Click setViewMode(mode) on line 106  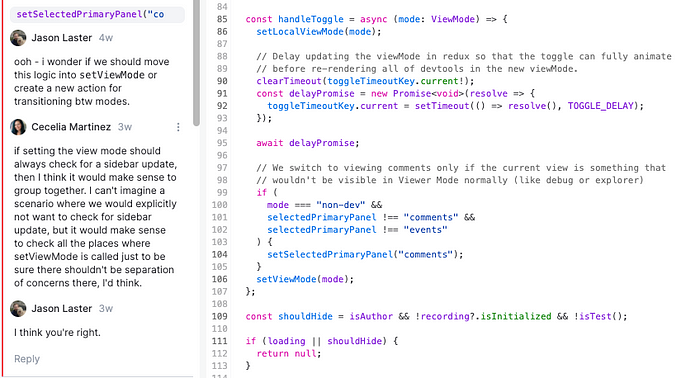pos(304,279)
